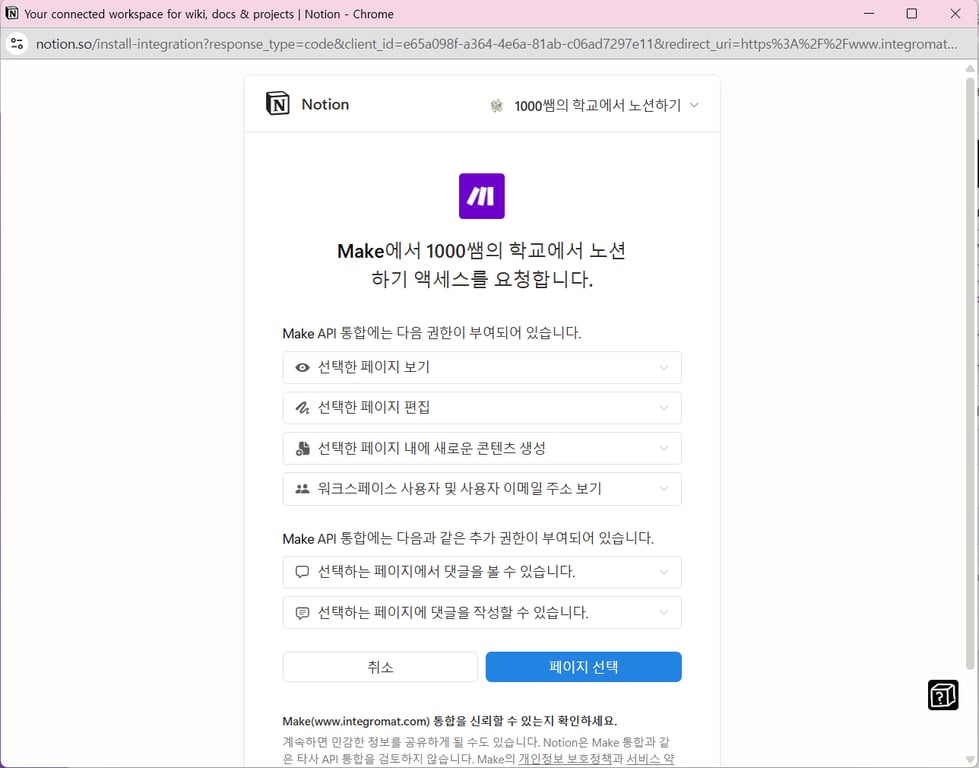Click the purple Make app logo
Screen dimensions: 979x768
(481, 196)
